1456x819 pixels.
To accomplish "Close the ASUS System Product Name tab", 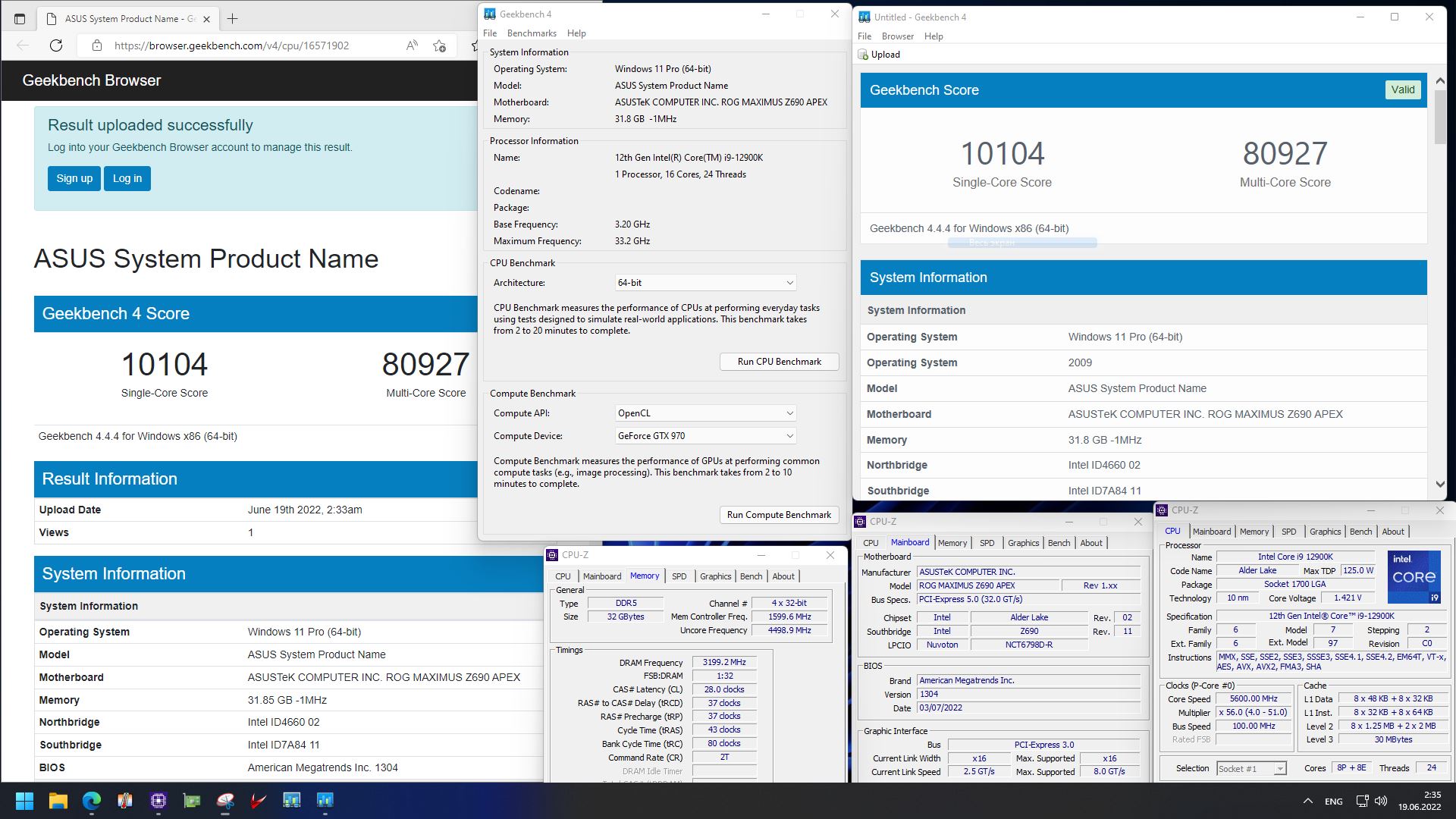I will click(207, 18).
